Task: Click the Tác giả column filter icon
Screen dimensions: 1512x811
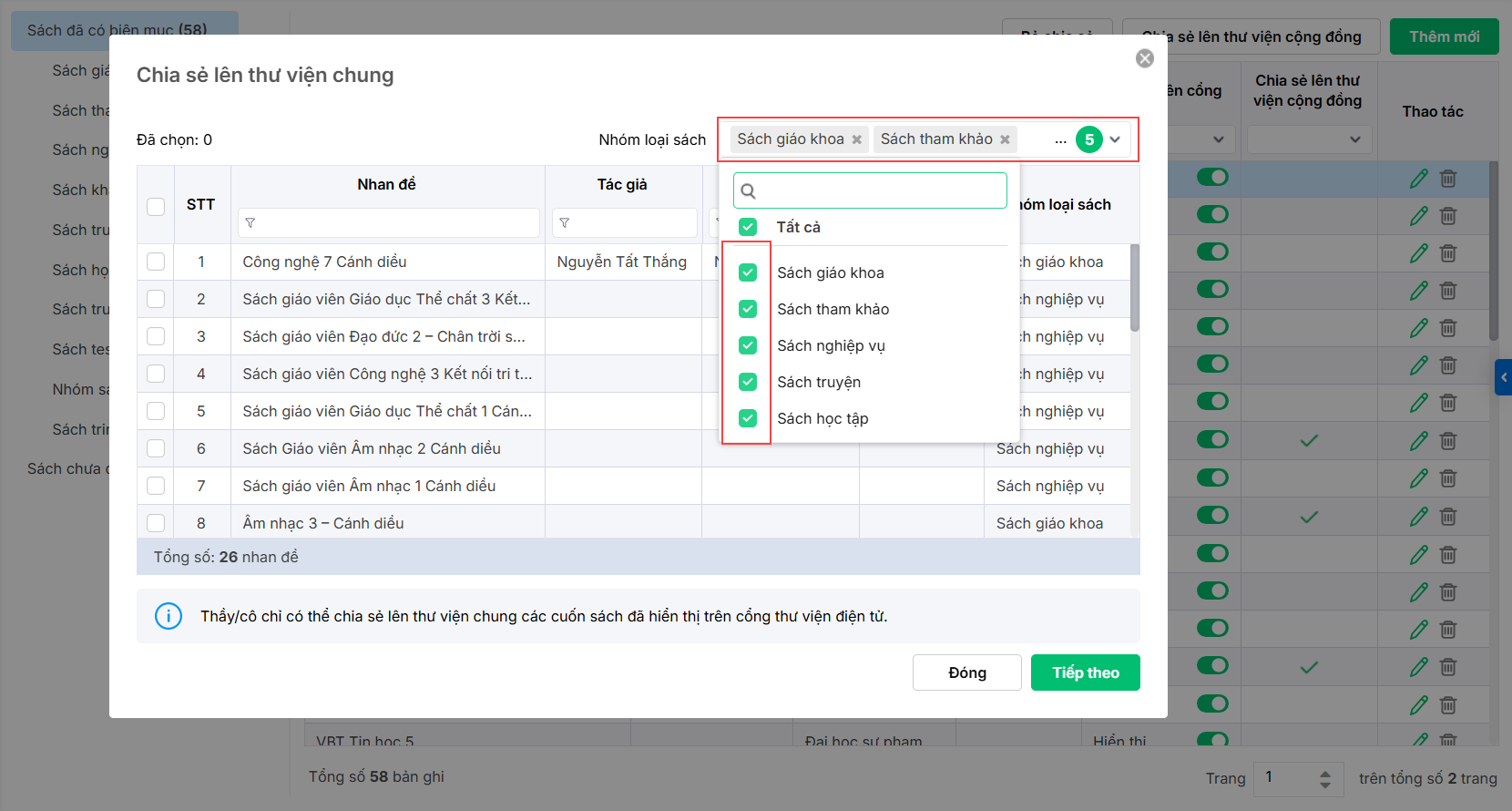Action: [x=565, y=223]
